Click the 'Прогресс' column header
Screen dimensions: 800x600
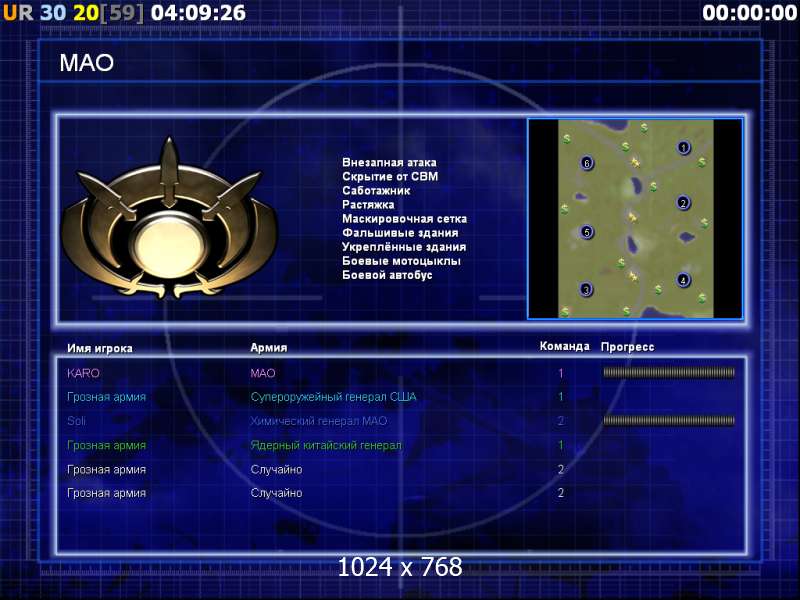(x=627, y=347)
